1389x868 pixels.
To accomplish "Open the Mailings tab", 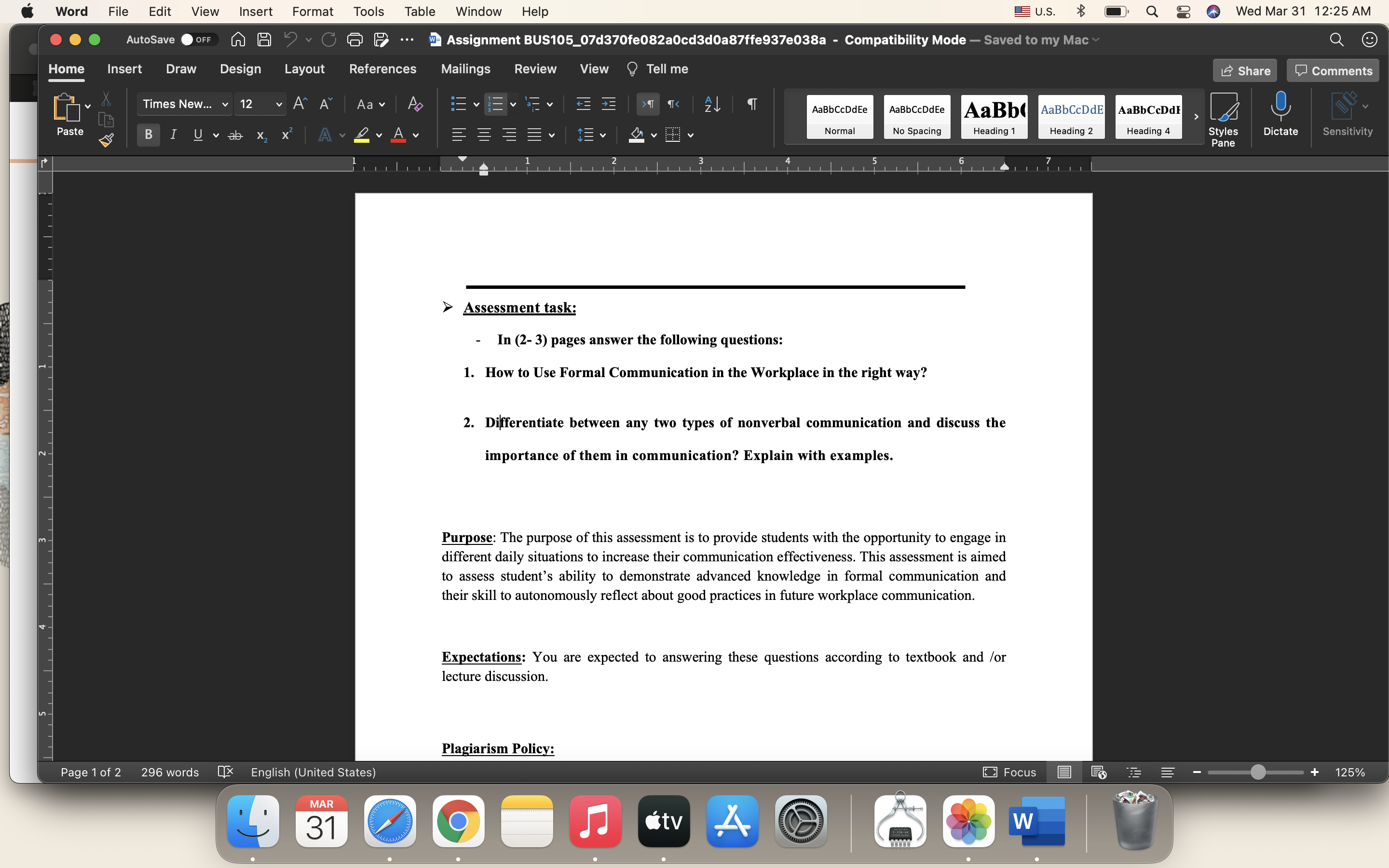I will tap(466, 68).
